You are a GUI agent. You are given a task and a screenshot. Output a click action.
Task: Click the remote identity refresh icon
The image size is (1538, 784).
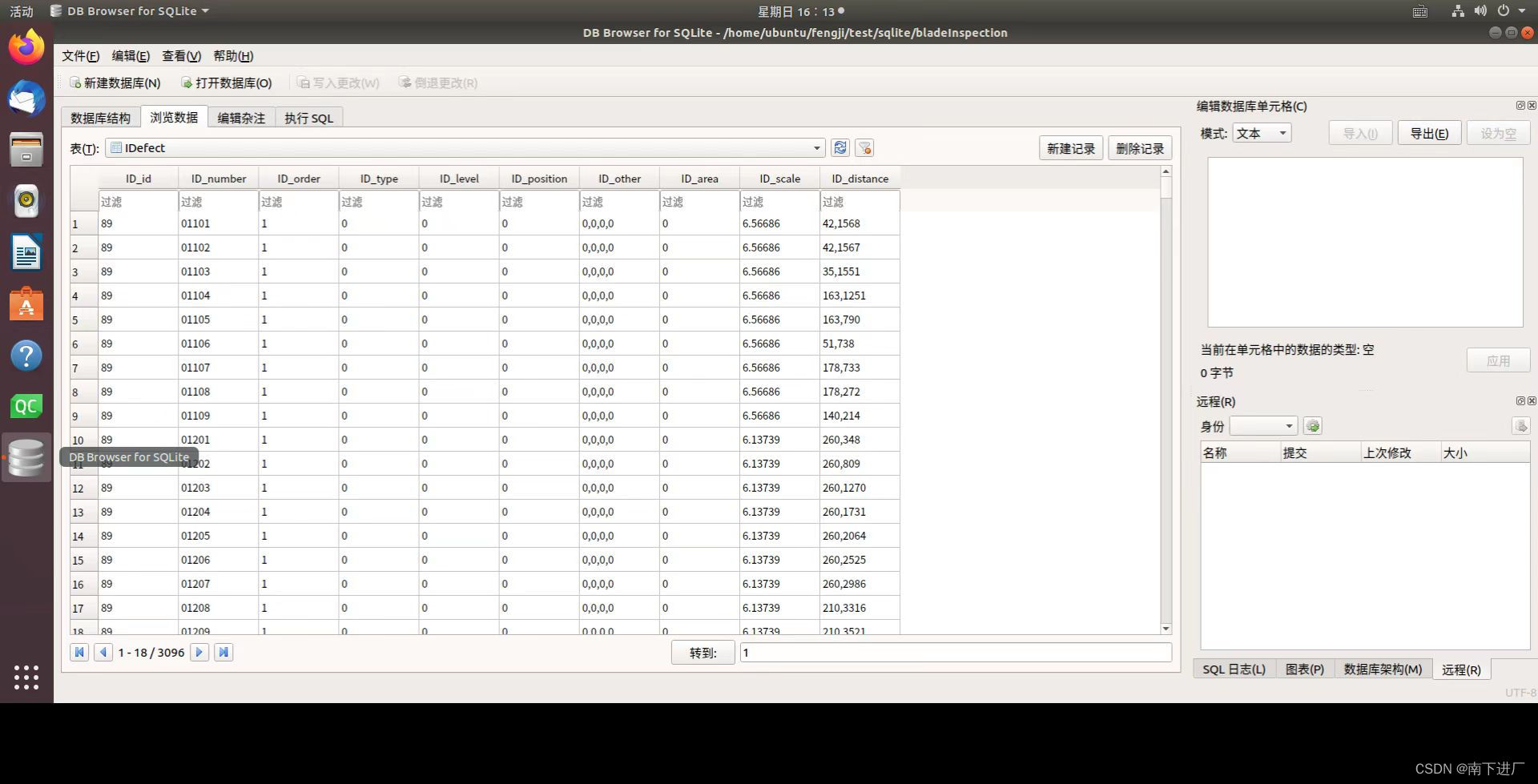pyautogui.click(x=1312, y=426)
